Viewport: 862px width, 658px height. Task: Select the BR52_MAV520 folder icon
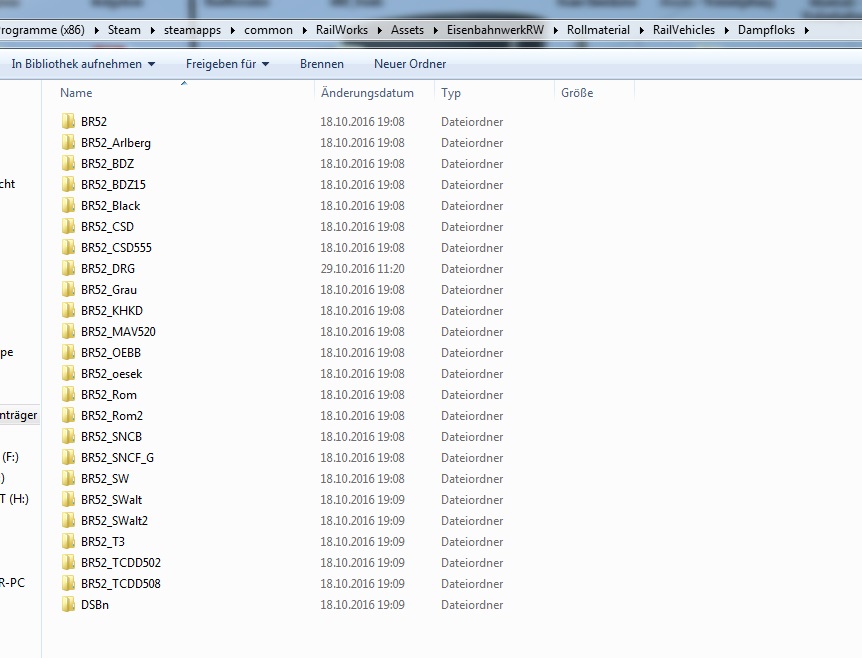68,331
